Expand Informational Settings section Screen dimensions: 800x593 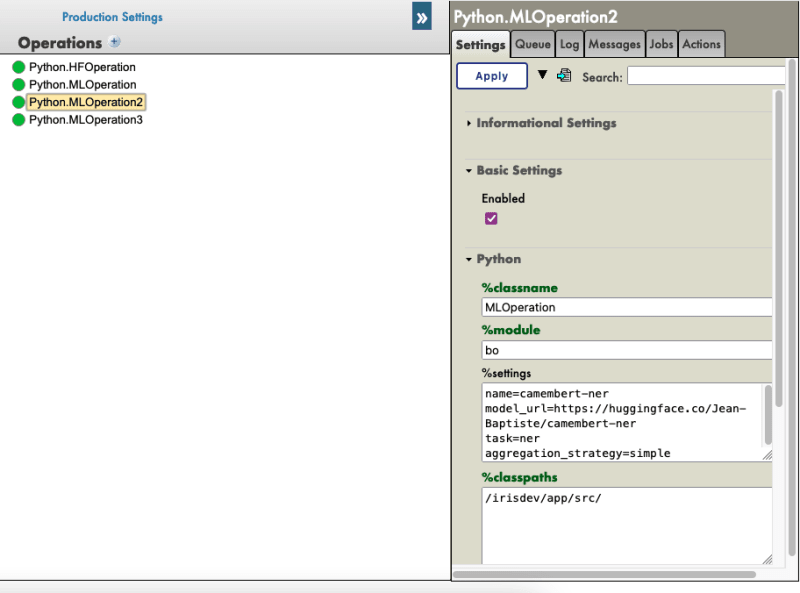tap(546, 123)
